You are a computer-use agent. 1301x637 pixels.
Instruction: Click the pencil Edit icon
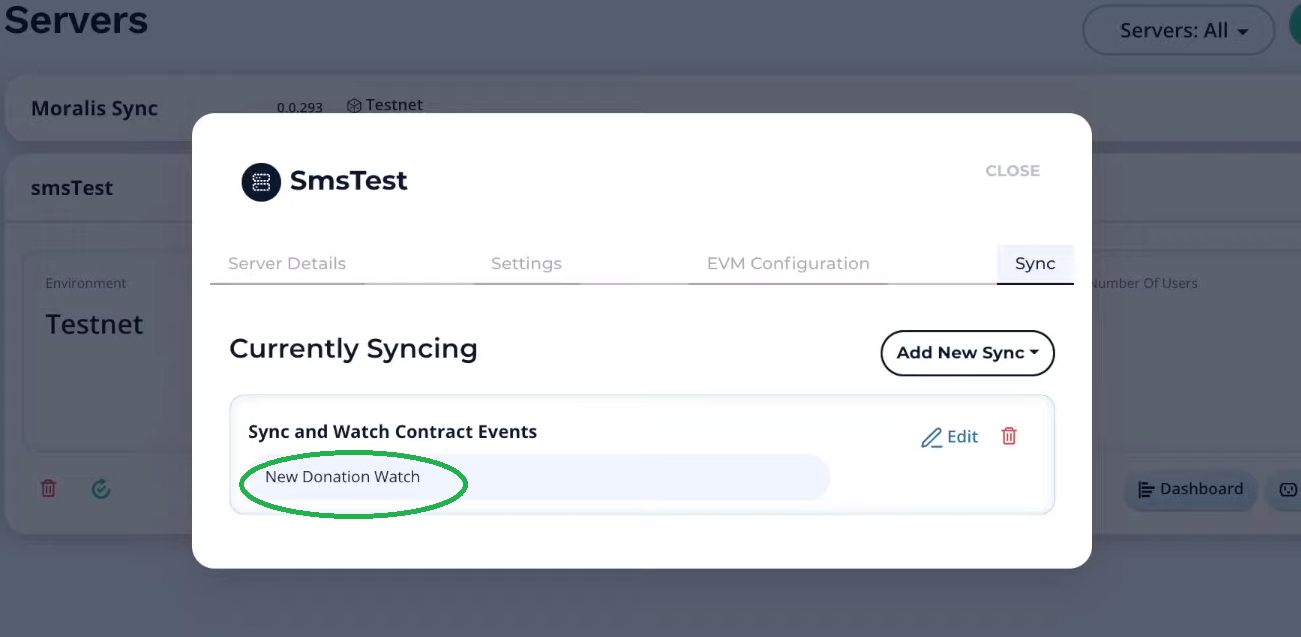coord(932,437)
